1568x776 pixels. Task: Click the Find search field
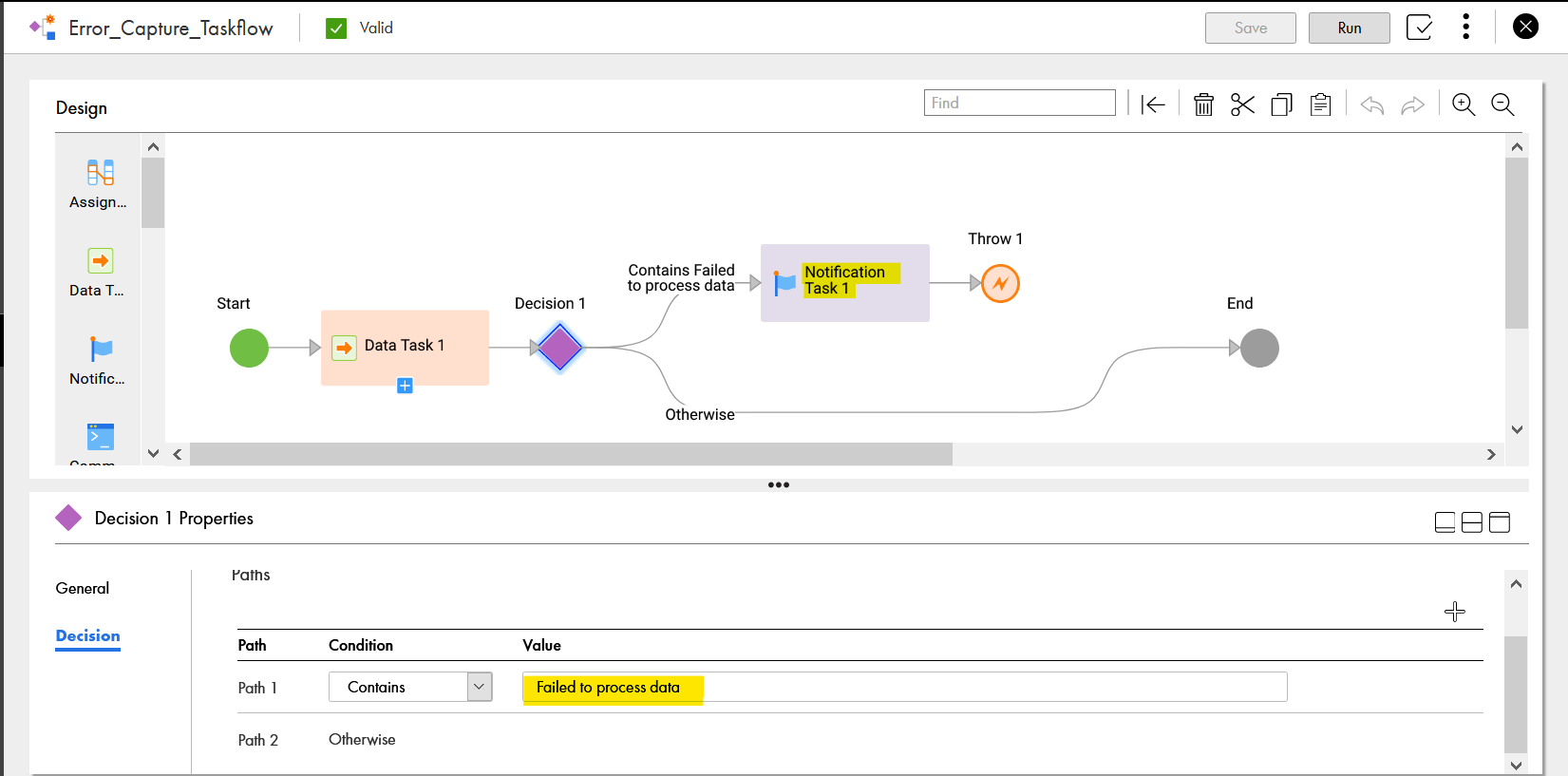click(1019, 103)
